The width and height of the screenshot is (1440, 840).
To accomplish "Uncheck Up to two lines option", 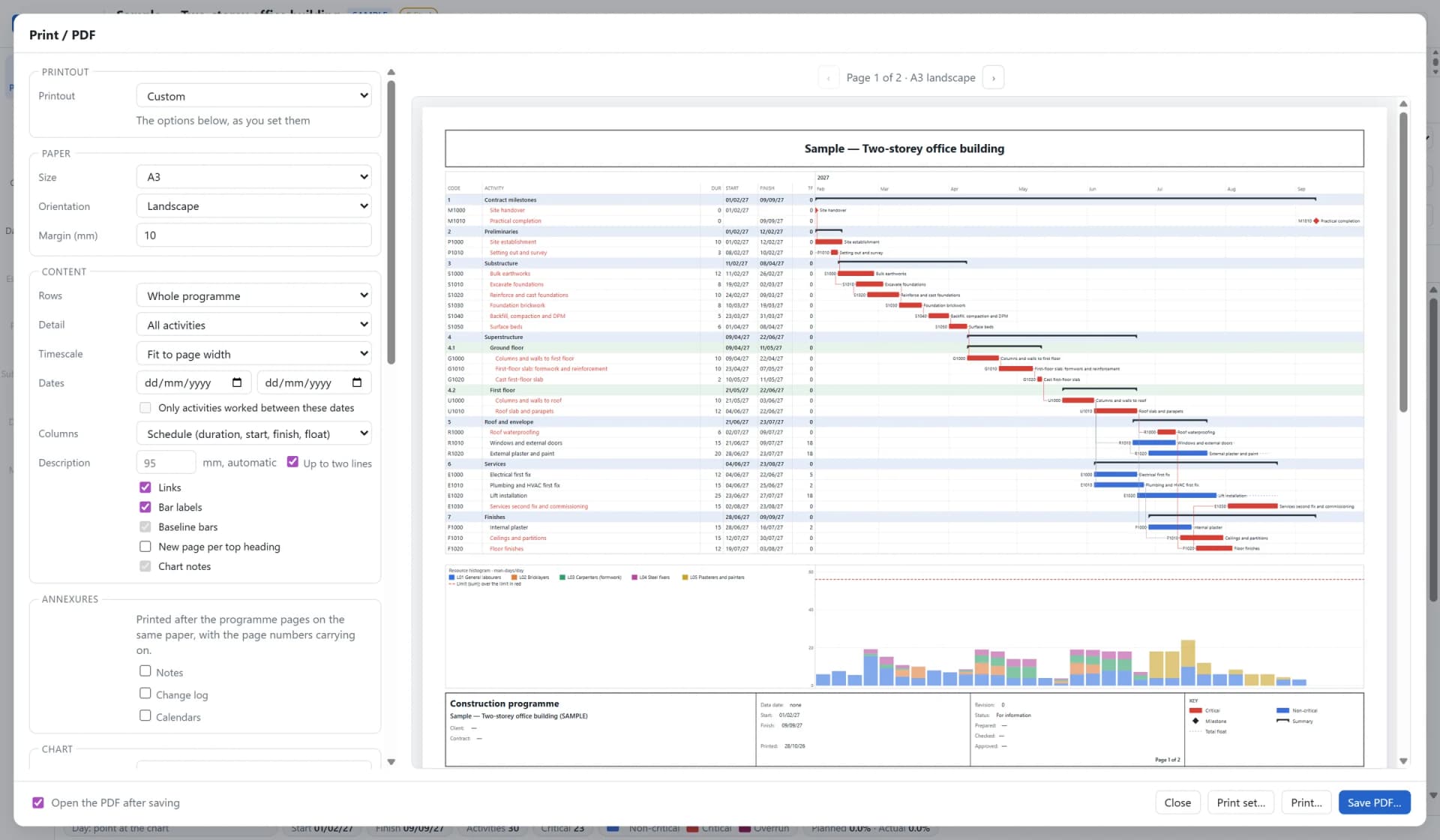I will (x=292, y=462).
